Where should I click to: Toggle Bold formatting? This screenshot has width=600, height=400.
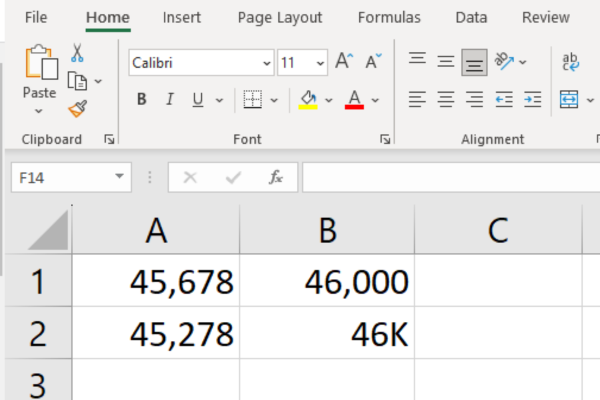tap(142, 100)
